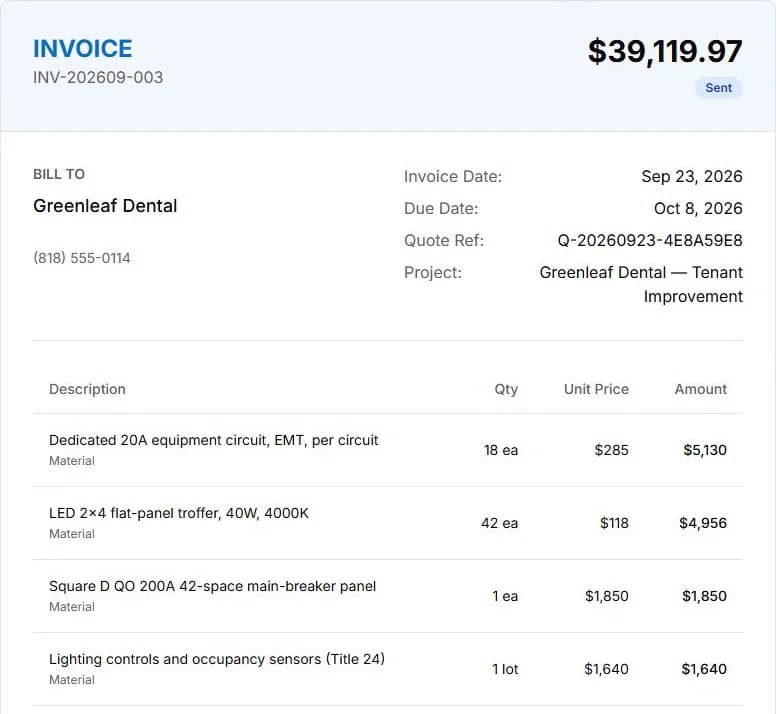This screenshot has width=776, height=714.
Task: Click the 42 ea quantity
Action: click(x=499, y=523)
